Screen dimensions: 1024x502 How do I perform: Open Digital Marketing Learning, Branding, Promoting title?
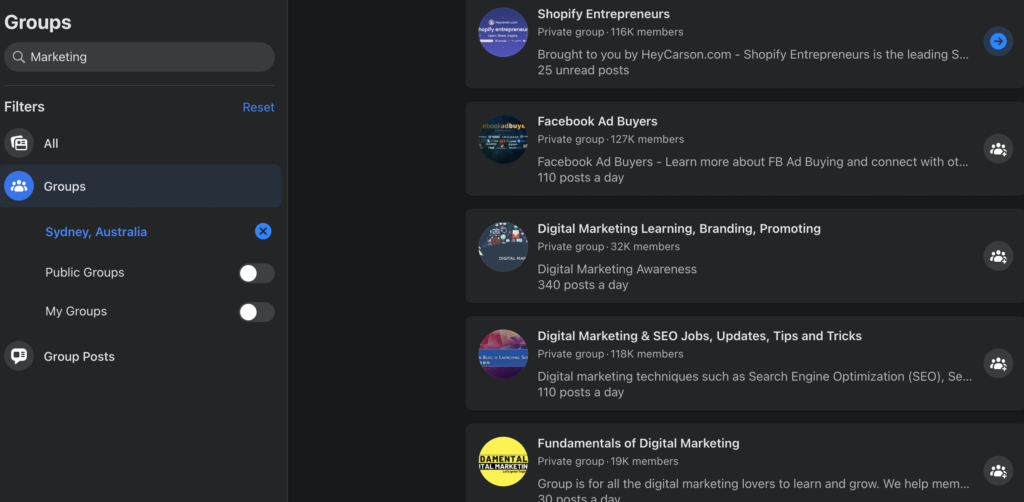[679, 228]
